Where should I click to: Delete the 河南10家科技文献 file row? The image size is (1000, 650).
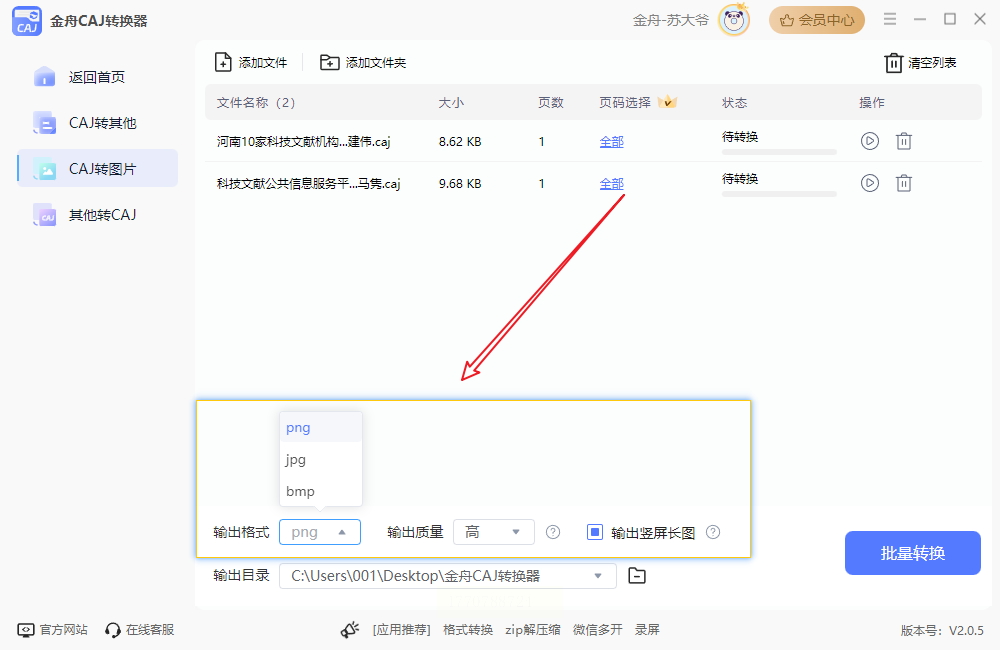pos(904,141)
